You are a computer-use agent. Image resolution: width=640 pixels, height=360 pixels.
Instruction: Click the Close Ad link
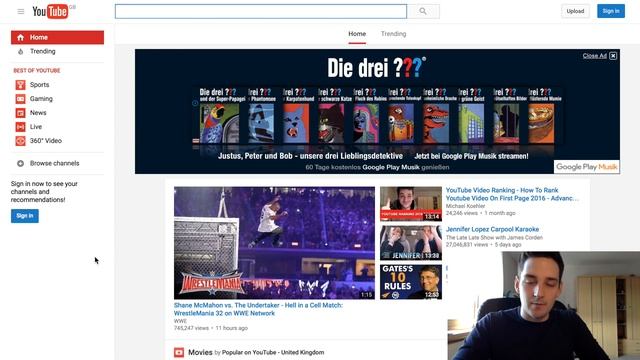pos(595,56)
